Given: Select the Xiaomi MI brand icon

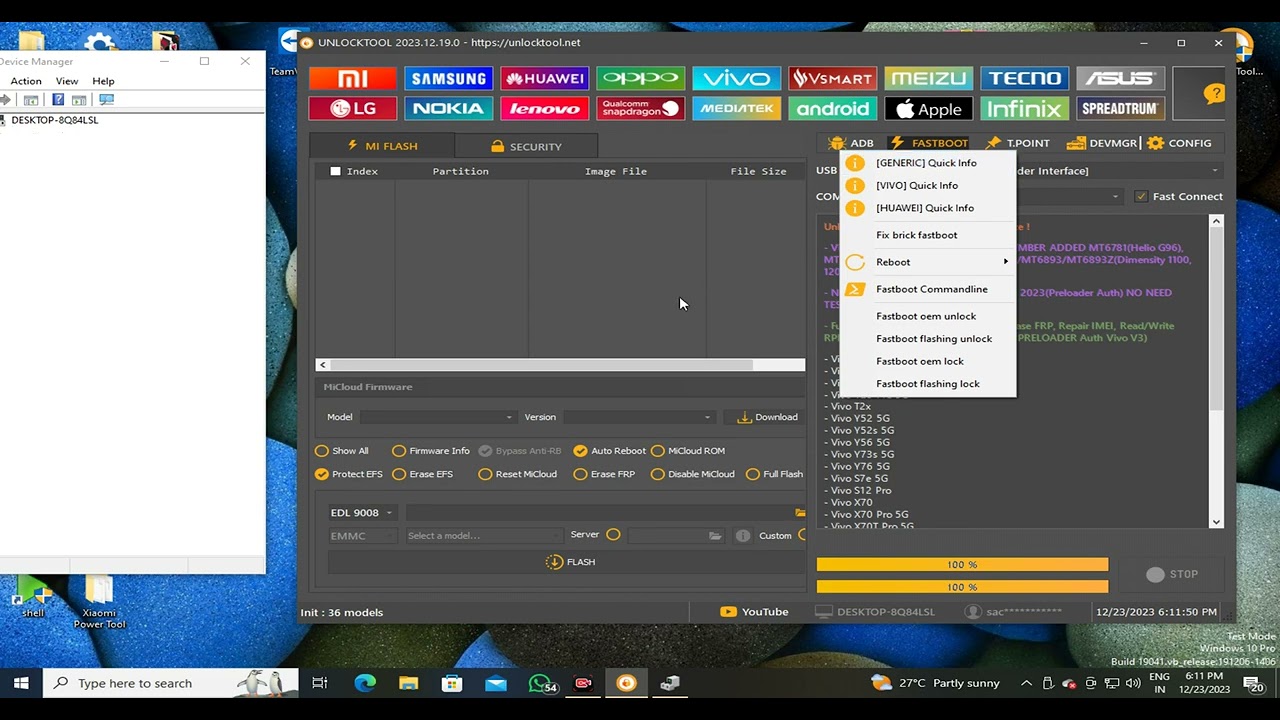Looking at the screenshot, I should coord(352,78).
